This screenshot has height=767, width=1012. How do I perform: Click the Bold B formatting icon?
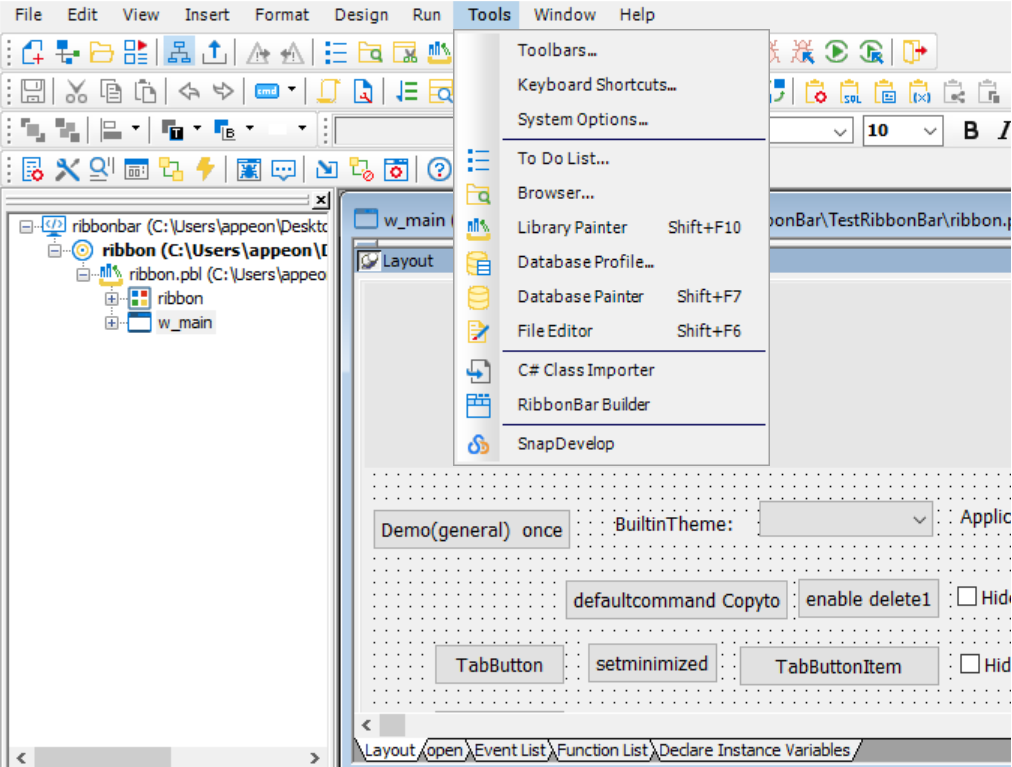click(x=970, y=131)
